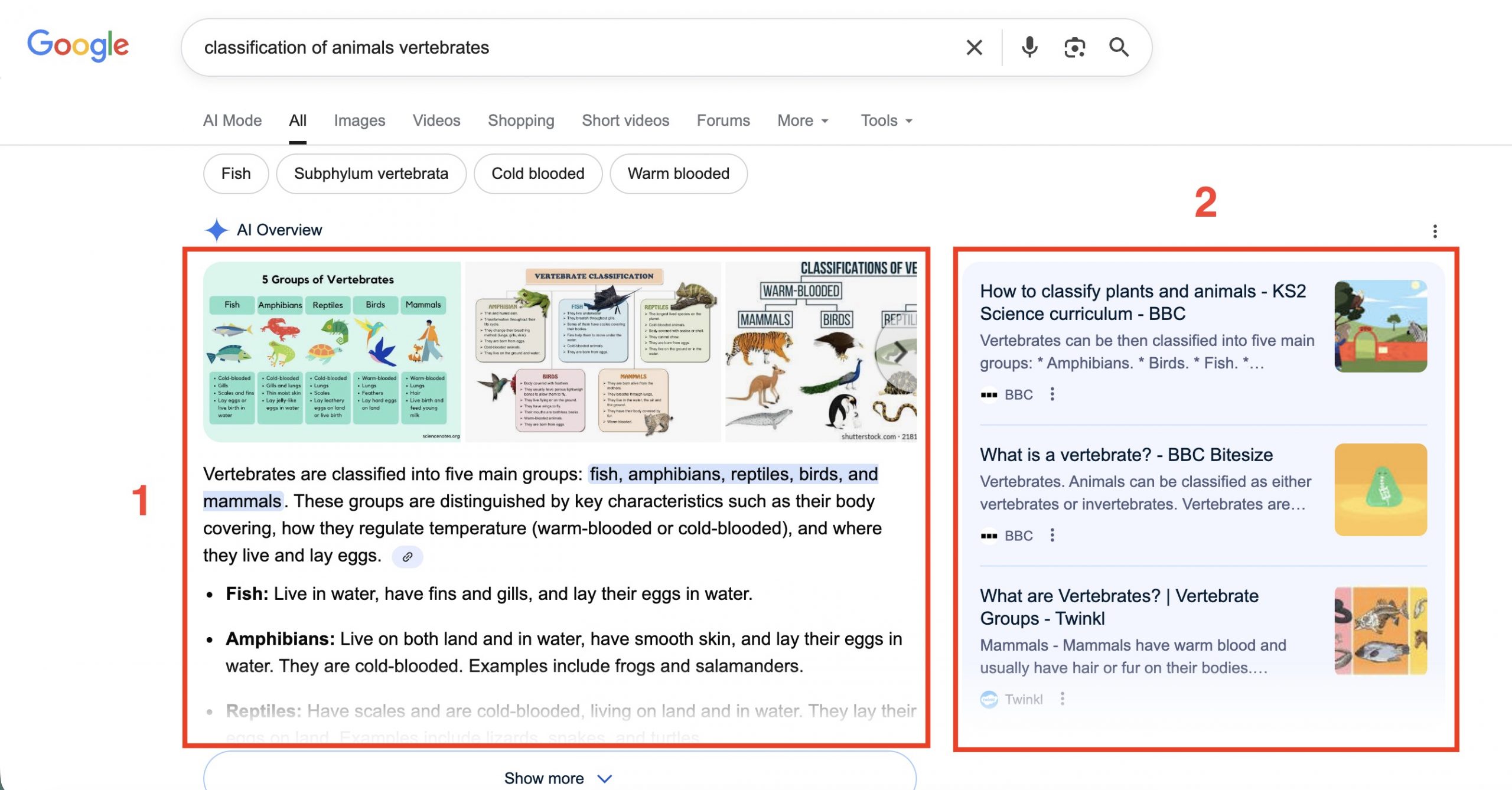Click the magnifying glass search button
Image resolution: width=1512 pixels, height=790 pixels.
pyautogui.click(x=1119, y=47)
